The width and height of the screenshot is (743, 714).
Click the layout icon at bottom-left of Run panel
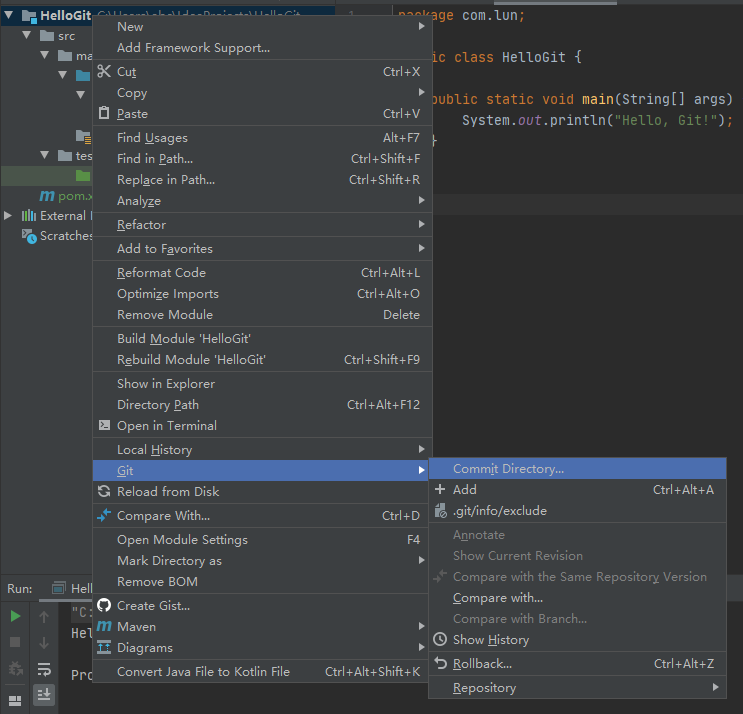(15, 701)
